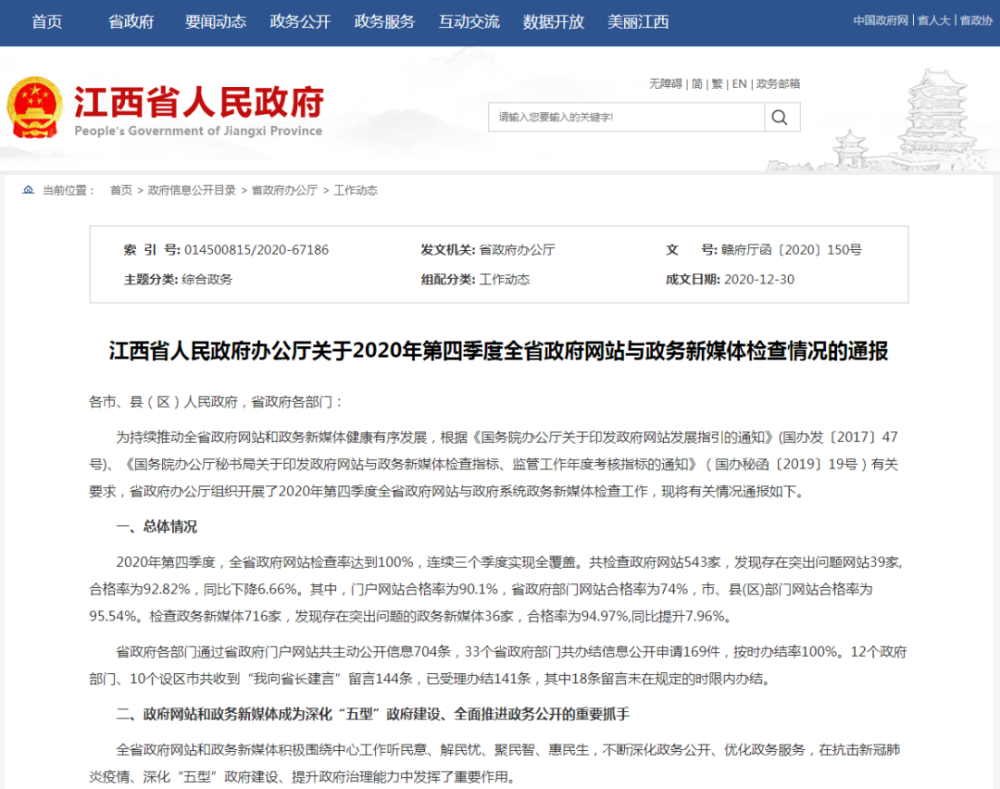Visit the 中国政府网 link
This screenshot has height=789, width=1000.
(x=881, y=20)
